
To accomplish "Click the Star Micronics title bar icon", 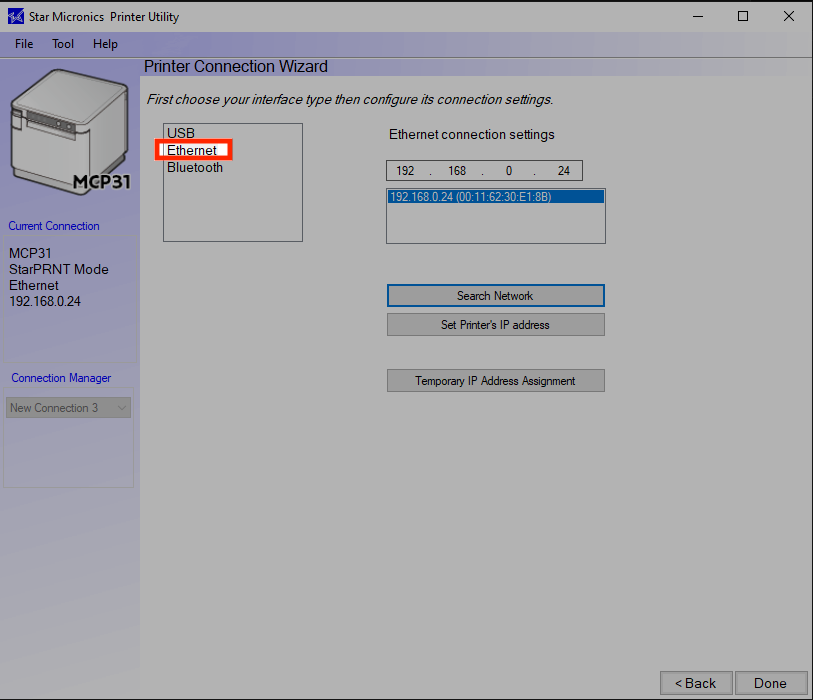I will tap(13, 16).
